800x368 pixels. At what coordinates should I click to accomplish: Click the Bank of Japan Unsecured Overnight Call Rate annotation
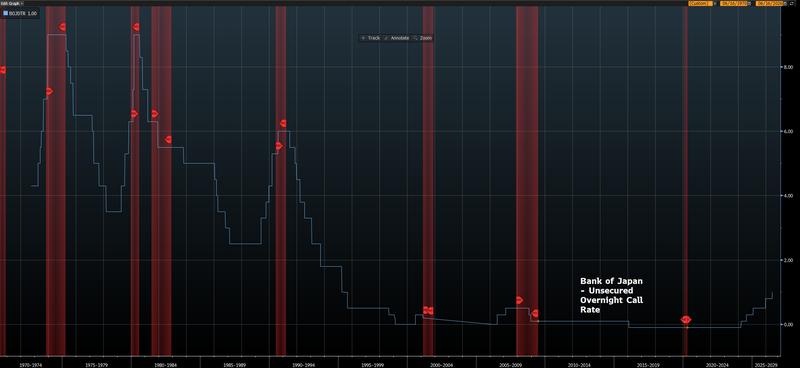click(x=611, y=296)
